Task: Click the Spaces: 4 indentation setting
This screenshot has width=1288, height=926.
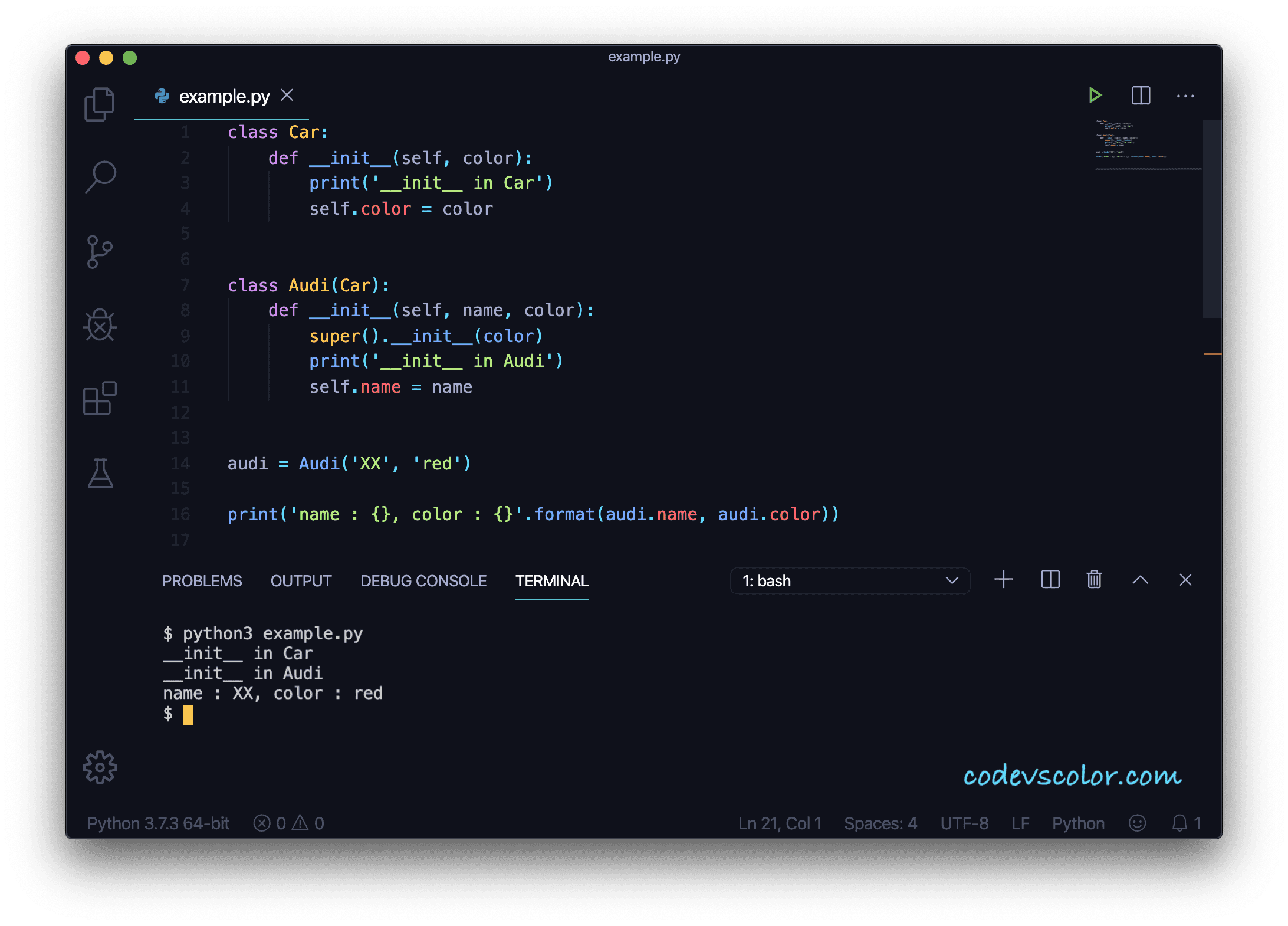Action: (880, 823)
